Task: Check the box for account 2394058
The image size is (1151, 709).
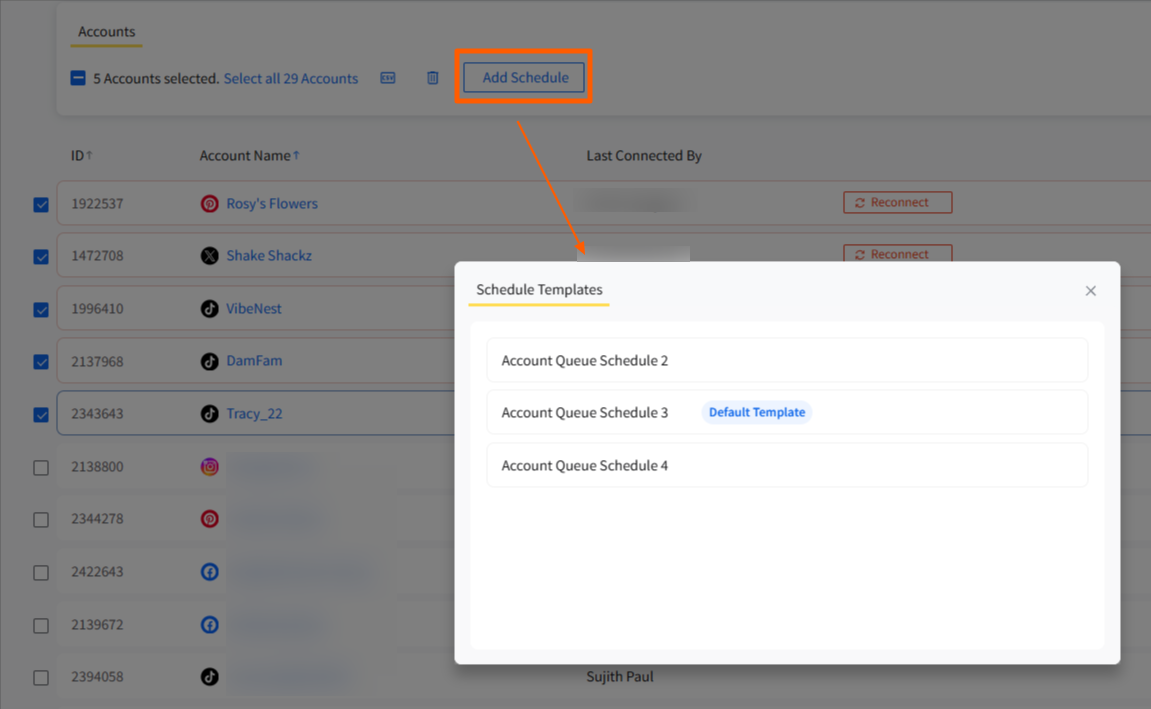Action: [41, 677]
